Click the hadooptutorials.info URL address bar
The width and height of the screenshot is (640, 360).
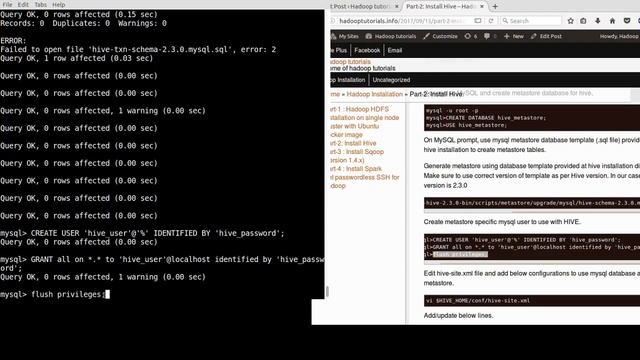tap(402, 21)
